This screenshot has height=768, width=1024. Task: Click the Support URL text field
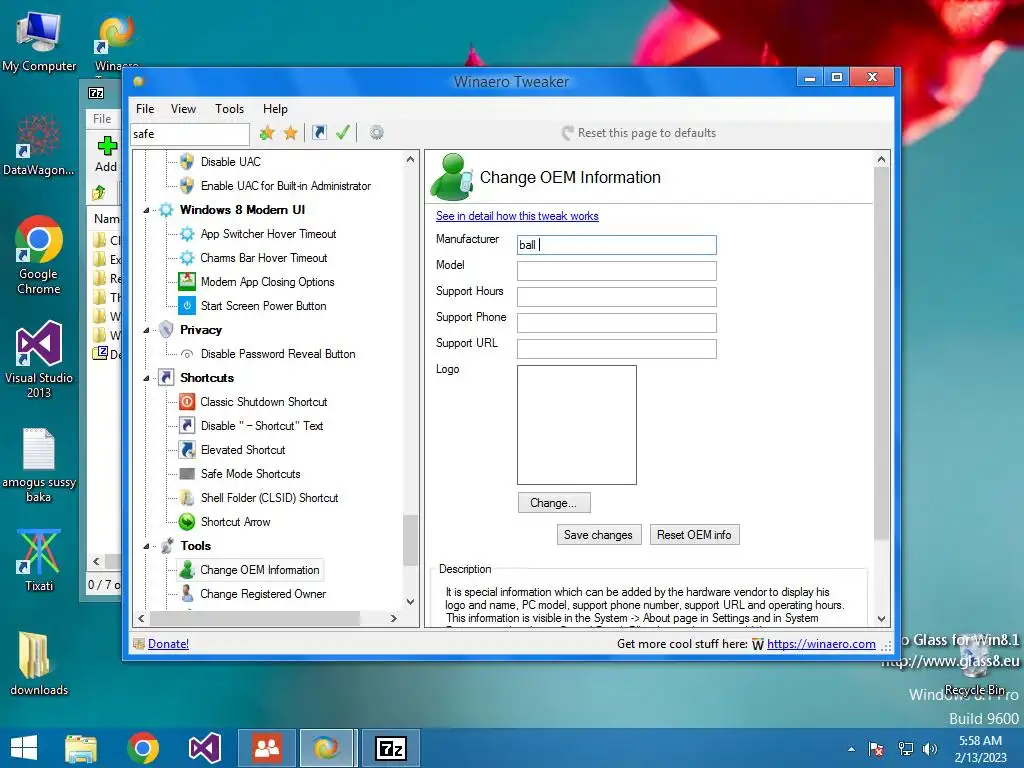coord(616,349)
